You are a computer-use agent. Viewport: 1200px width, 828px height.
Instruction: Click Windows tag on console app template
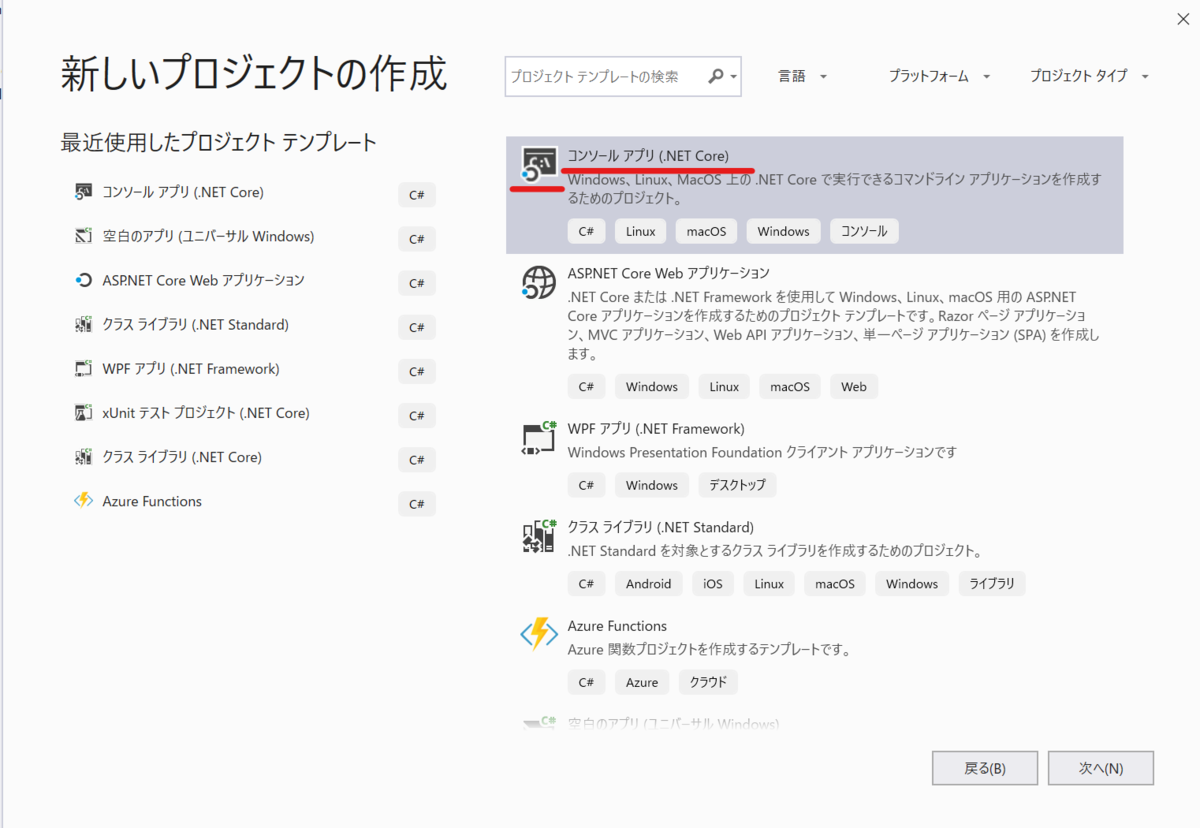(783, 231)
